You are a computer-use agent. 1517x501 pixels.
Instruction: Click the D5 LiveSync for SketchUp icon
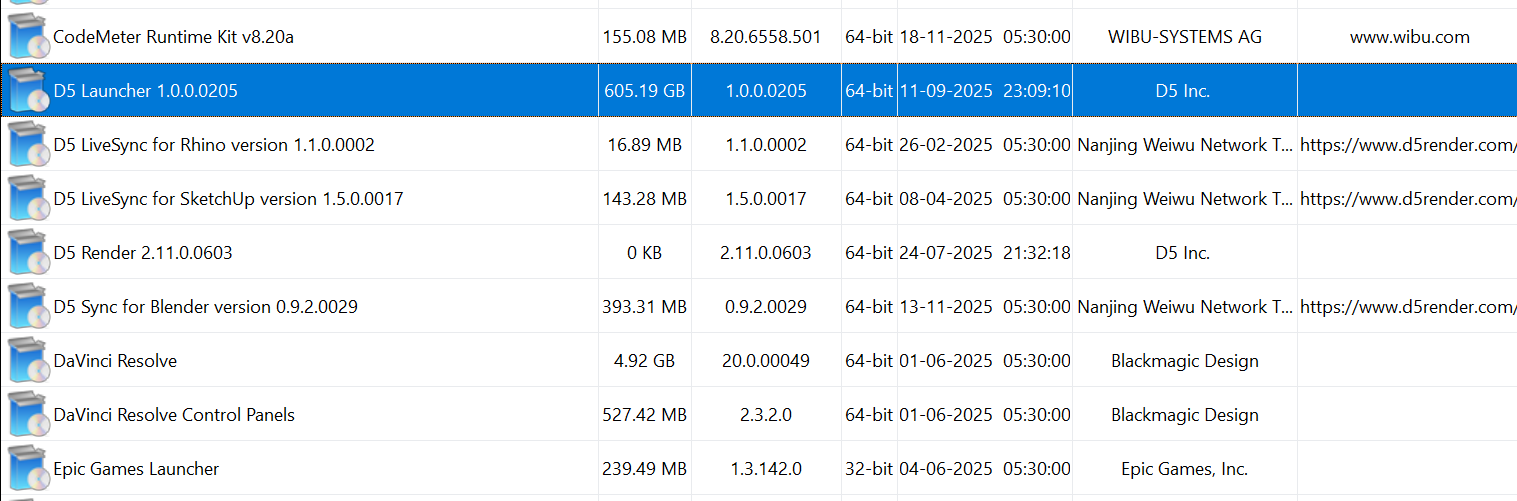(27, 199)
